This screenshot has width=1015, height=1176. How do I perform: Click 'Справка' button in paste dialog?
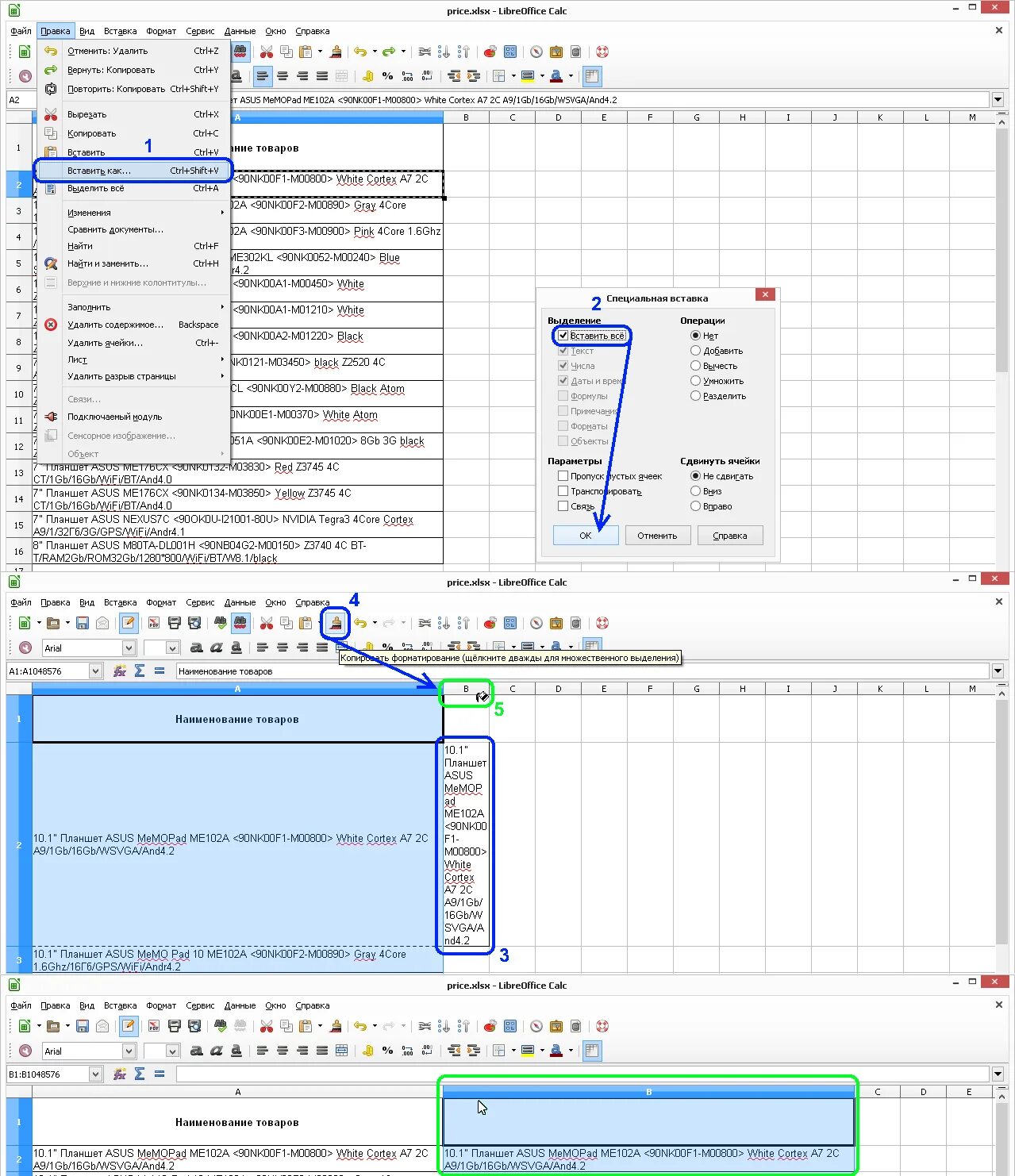730,536
